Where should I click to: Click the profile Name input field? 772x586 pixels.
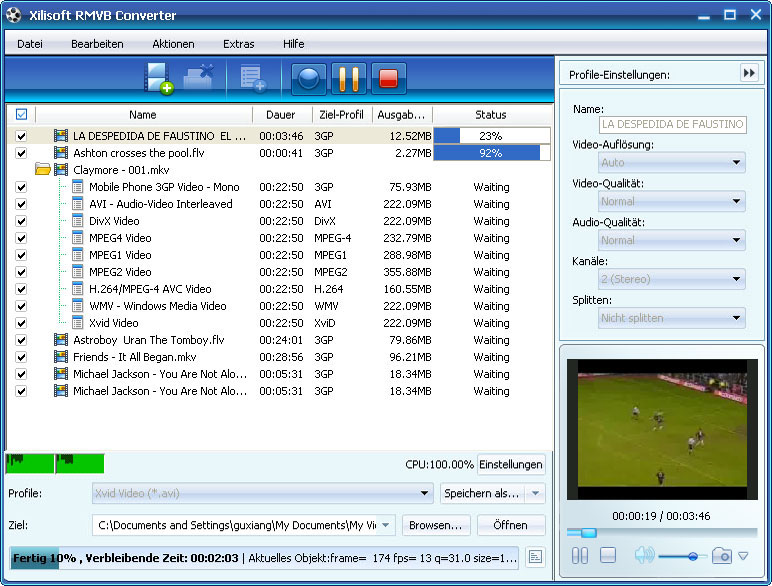click(x=673, y=124)
